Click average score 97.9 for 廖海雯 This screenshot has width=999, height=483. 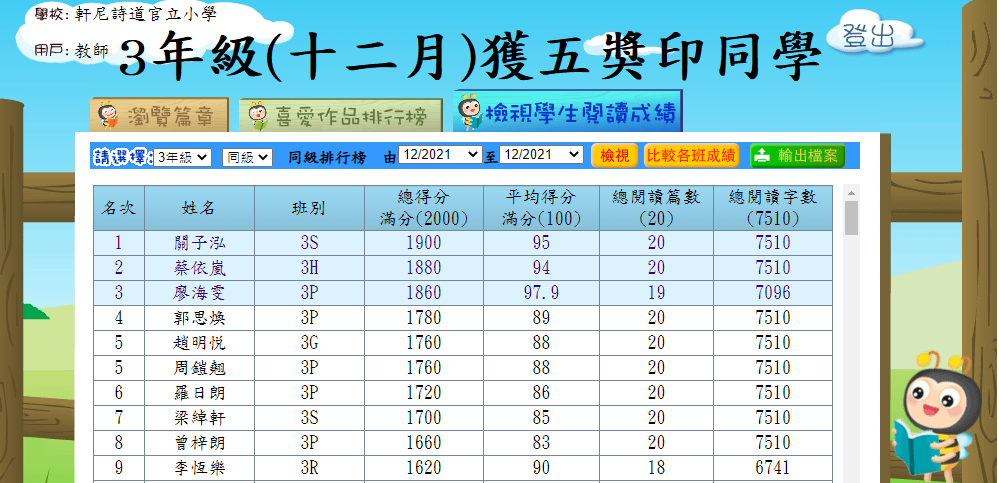[542, 292]
